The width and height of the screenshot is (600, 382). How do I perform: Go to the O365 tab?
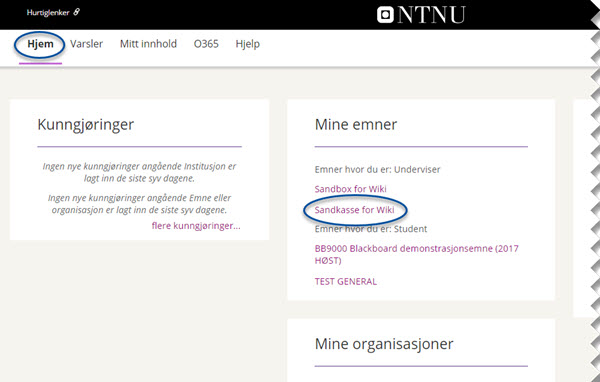pos(206,44)
